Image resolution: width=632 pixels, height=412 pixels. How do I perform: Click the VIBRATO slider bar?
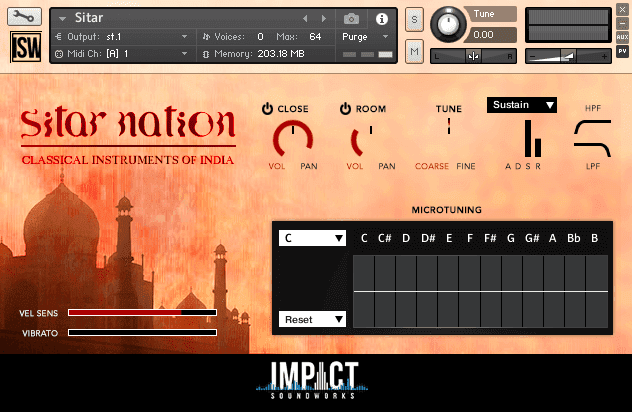(x=142, y=333)
